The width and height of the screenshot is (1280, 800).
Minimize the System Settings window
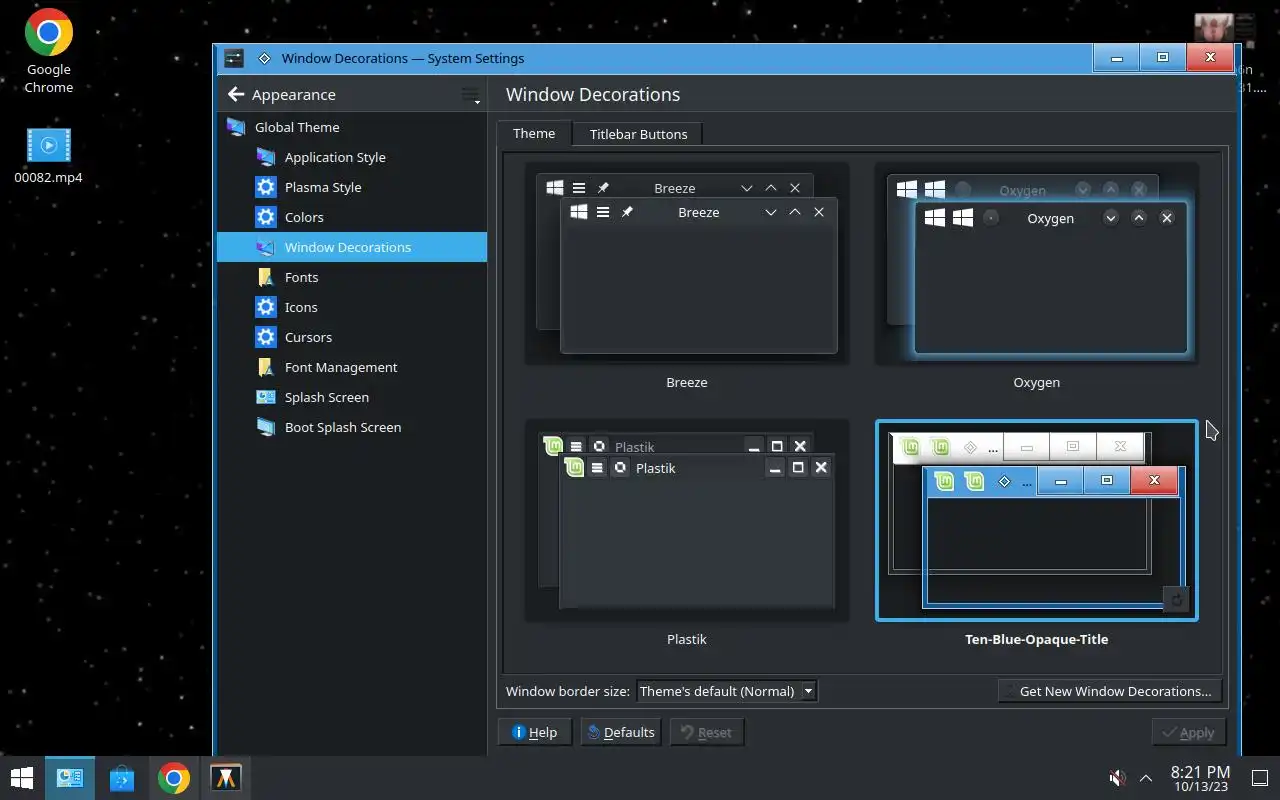pos(1116,58)
